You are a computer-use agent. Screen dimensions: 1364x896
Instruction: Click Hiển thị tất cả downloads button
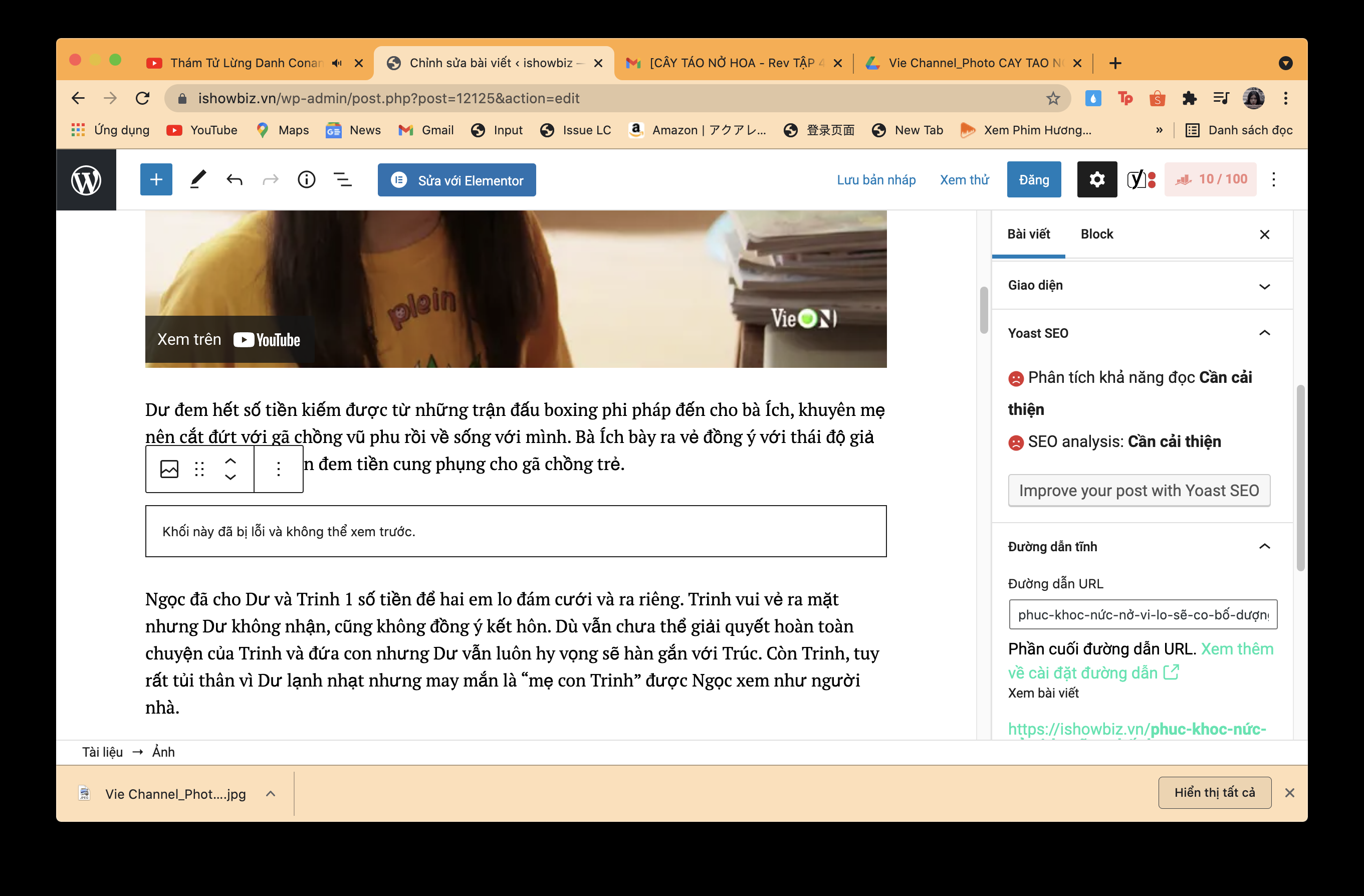[x=1214, y=792]
